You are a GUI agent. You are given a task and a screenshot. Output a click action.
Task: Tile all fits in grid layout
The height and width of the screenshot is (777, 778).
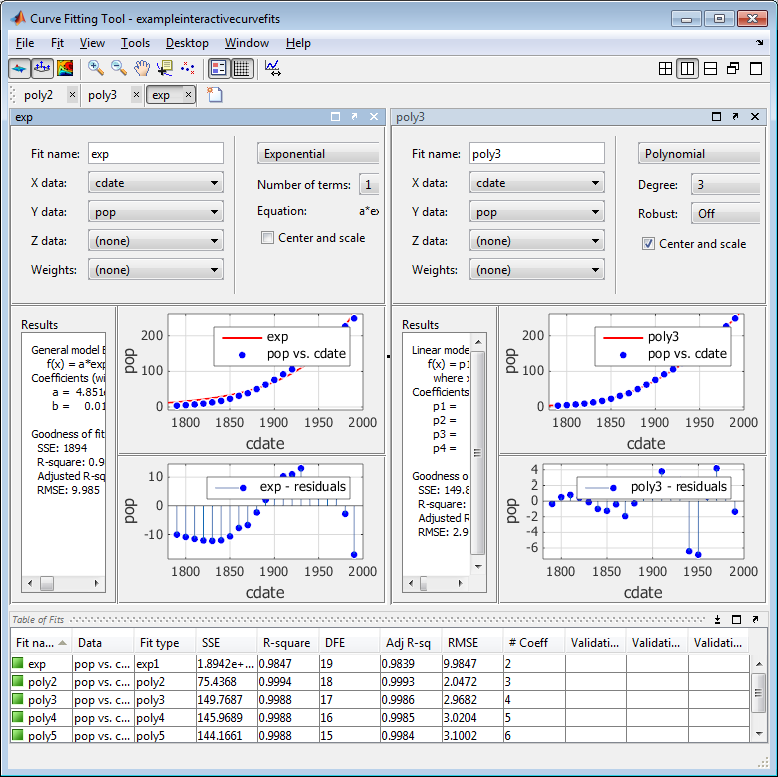coord(665,68)
